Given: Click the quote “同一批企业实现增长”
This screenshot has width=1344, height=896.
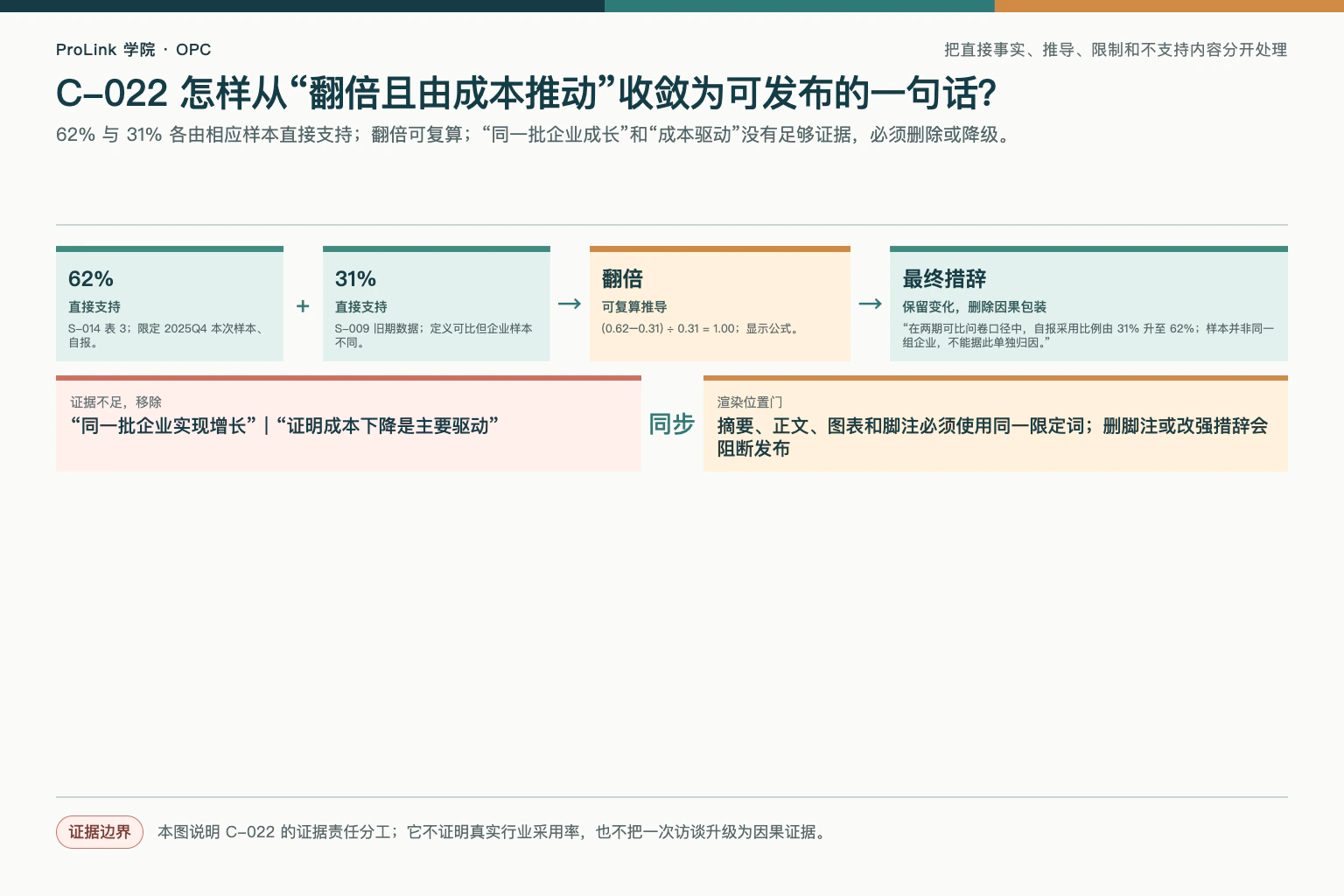Looking at the screenshot, I should pyautogui.click(x=164, y=426).
